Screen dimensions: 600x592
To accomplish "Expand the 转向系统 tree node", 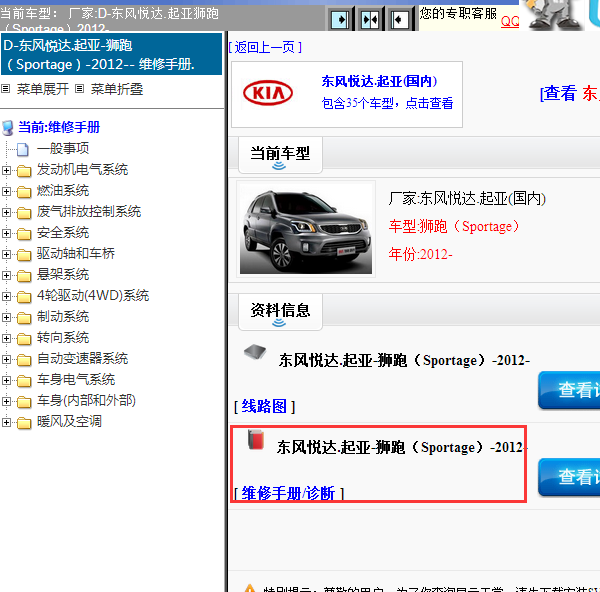I will pos(6,338).
